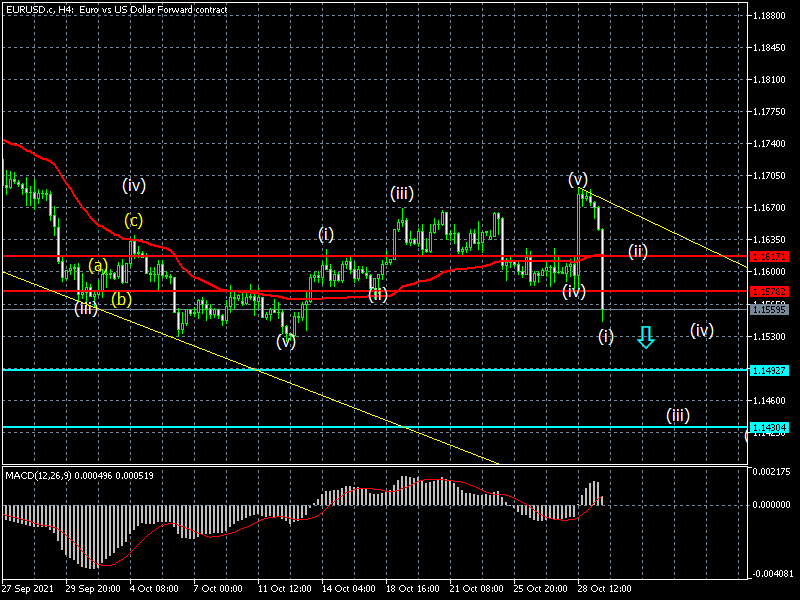Click the cyan 1.14304 price label
800x600 pixels.
pos(774,427)
